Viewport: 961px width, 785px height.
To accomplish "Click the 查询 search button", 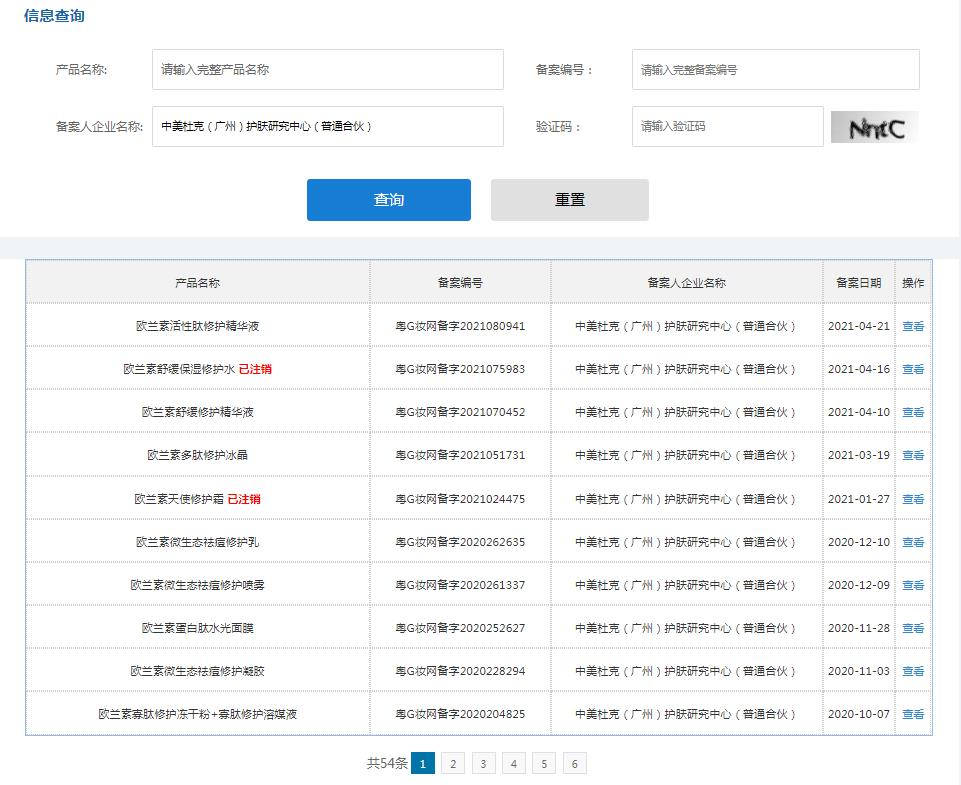I will coord(388,200).
